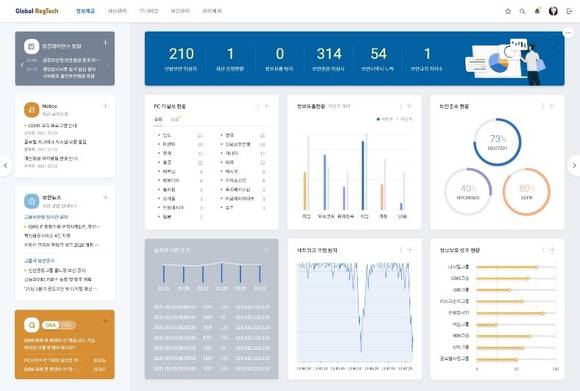
Task: Select the highlighted blue top navigation item
Action: click(85, 11)
